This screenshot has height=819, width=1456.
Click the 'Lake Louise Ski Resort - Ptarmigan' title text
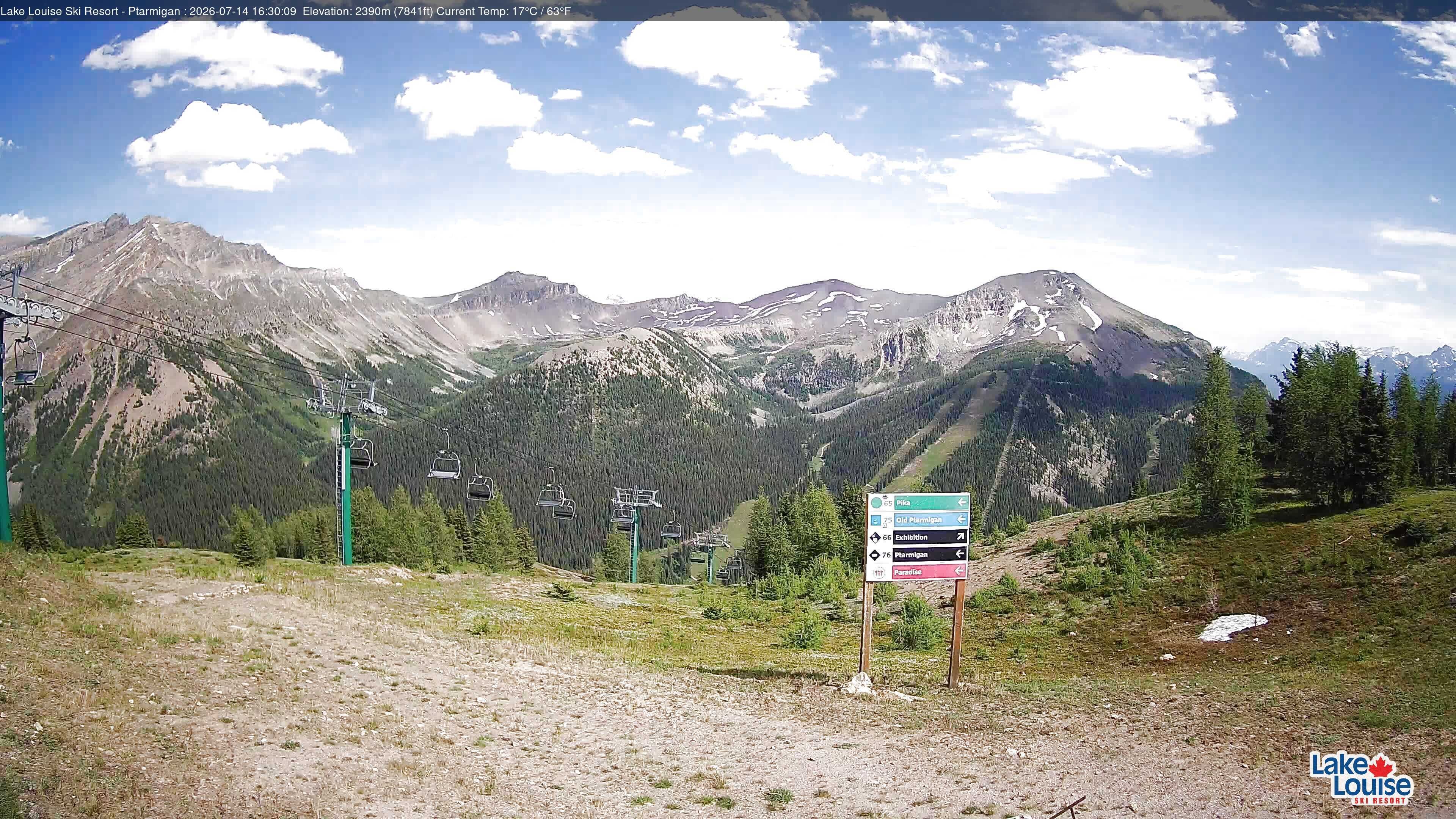pyautogui.click(x=91, y=11)
